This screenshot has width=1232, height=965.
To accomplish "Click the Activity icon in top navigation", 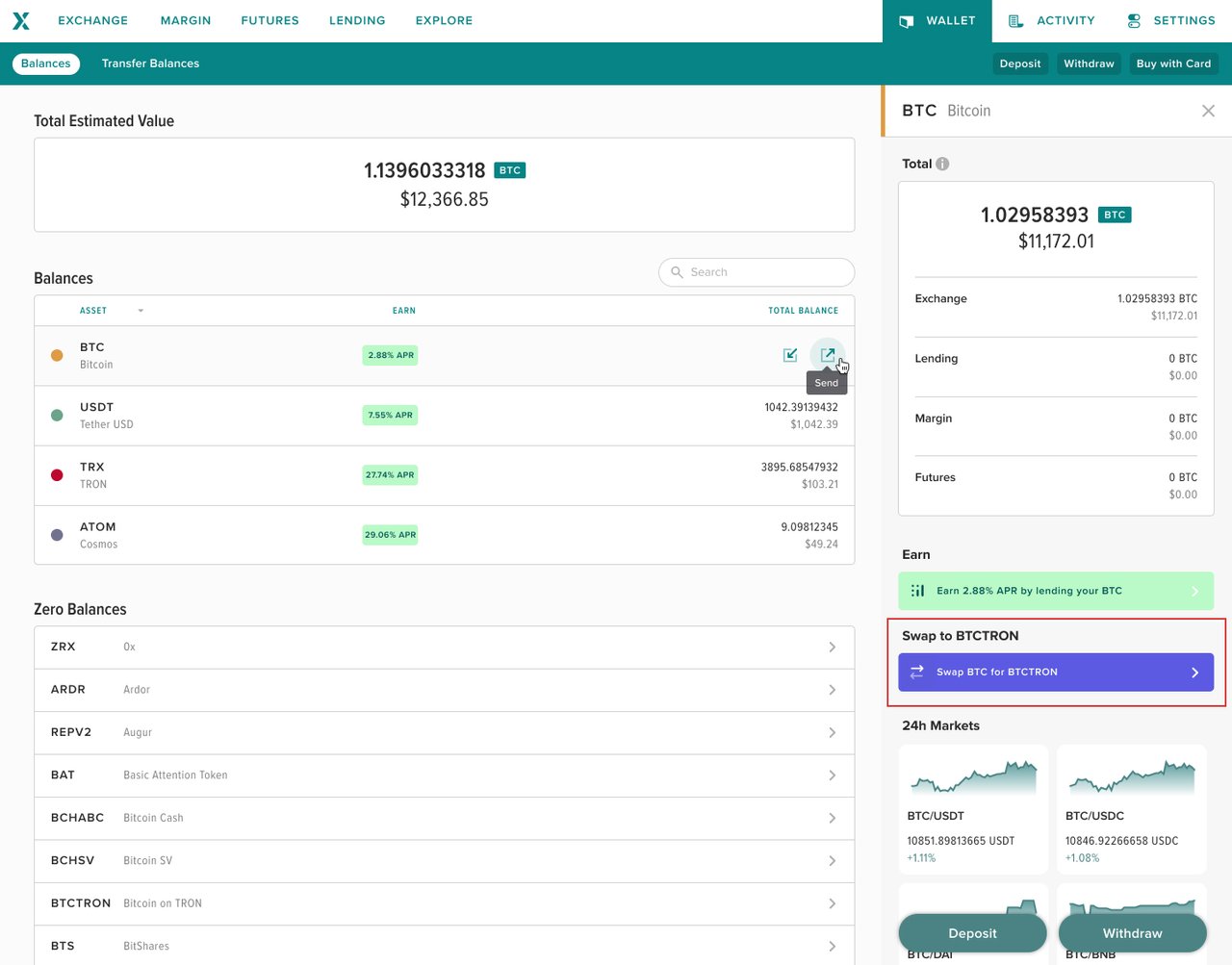I will pyautogui.click(x=1015, y=21).
